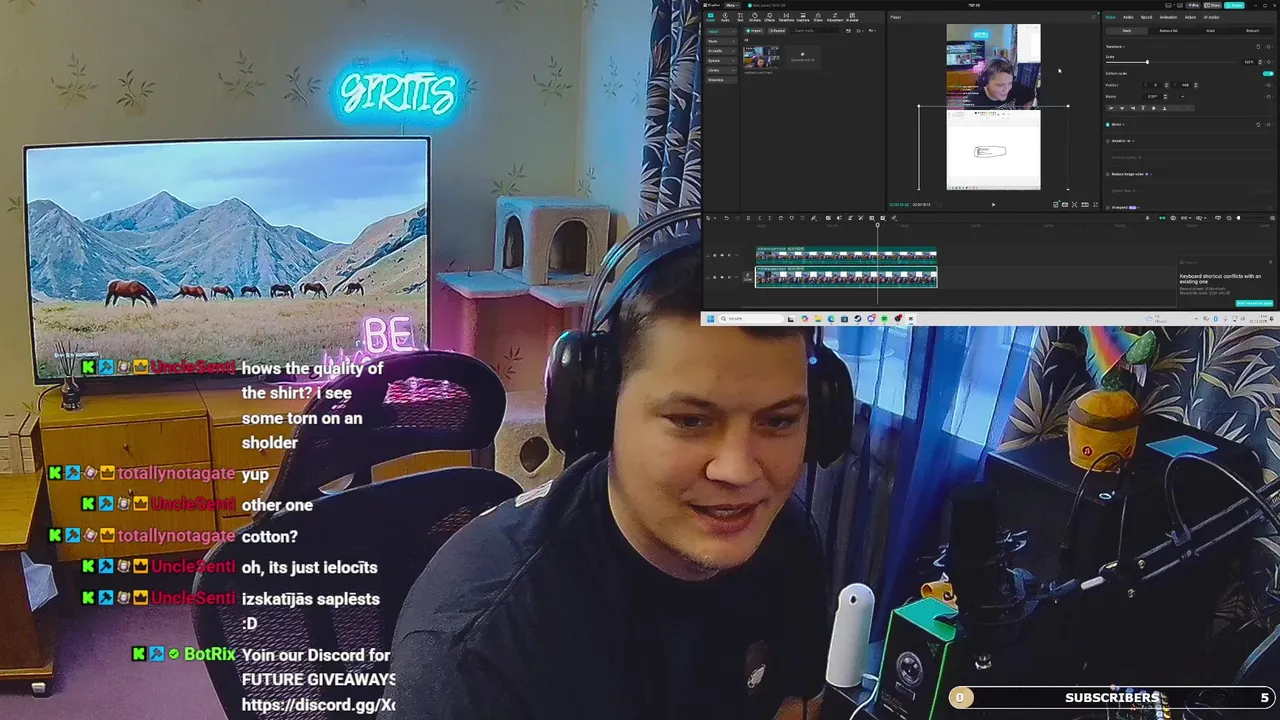This screenshot has width=1280, height=720.
Task: Select the lower video clip on the timeline
Action: click(846, 277)
